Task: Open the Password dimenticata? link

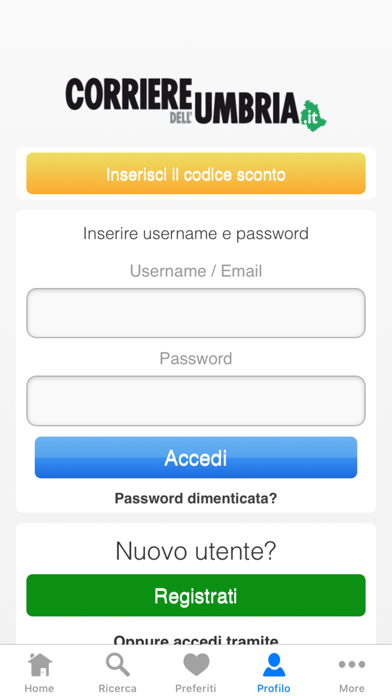Action: (x=196, y=498)
